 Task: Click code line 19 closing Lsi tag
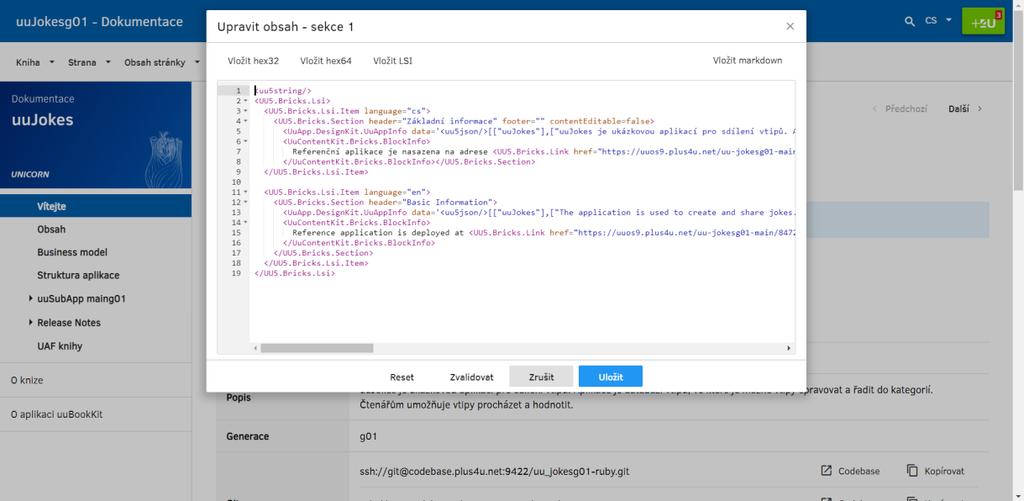[x=295, y=273]
